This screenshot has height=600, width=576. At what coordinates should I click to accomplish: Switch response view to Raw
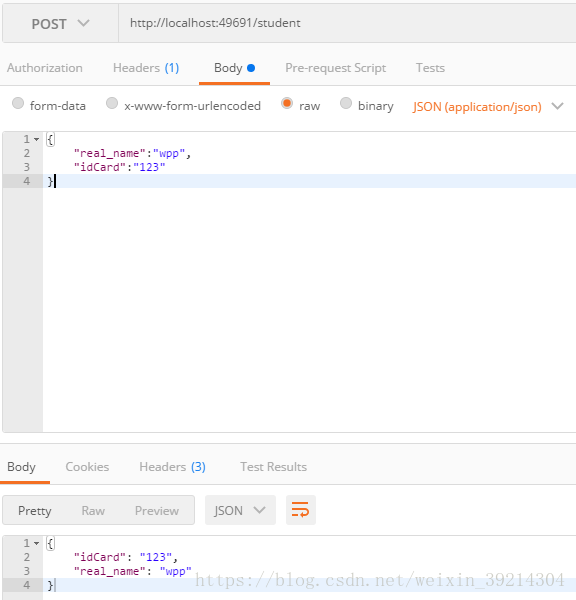pyautogui.click(x=93, y=510)
